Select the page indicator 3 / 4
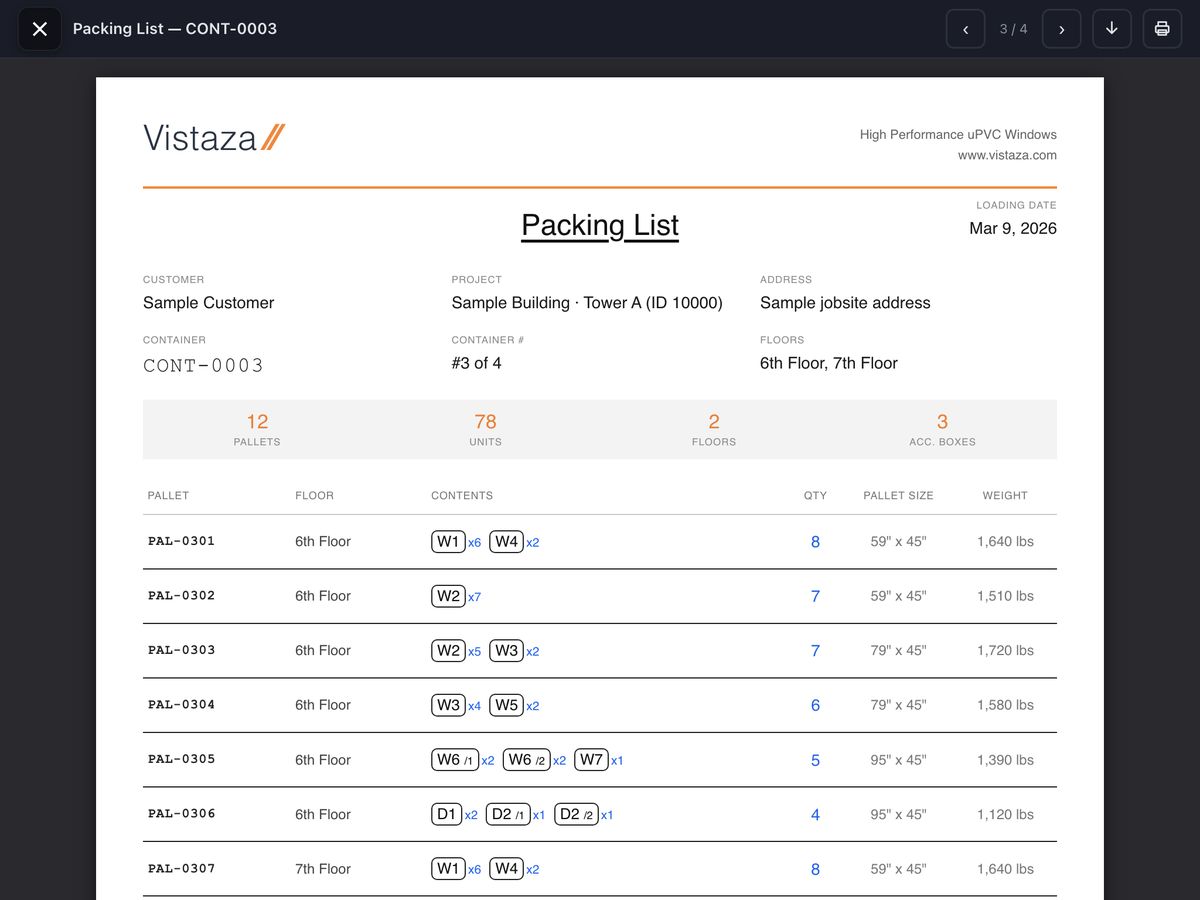Viewport: 1200px width, 900px height. (1013, 29)
